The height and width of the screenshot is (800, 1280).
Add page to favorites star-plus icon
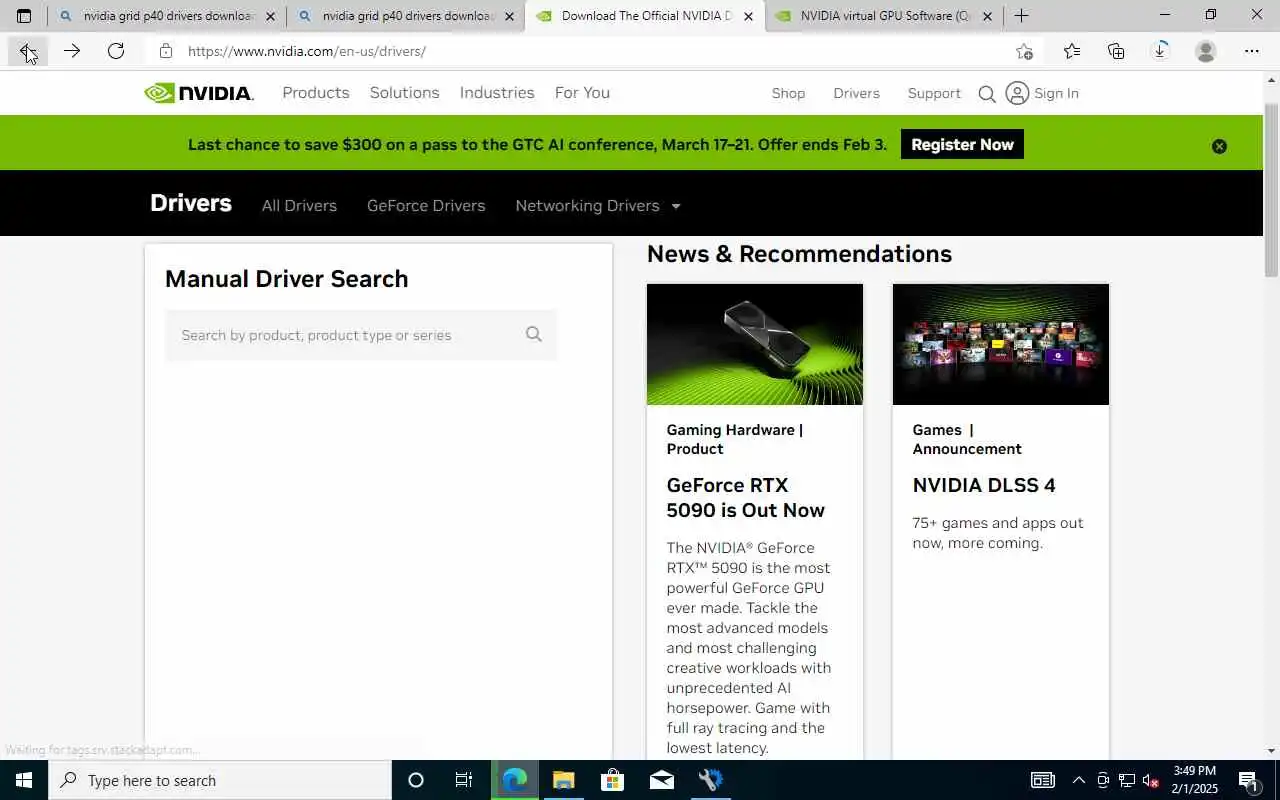click(1024, 51)
